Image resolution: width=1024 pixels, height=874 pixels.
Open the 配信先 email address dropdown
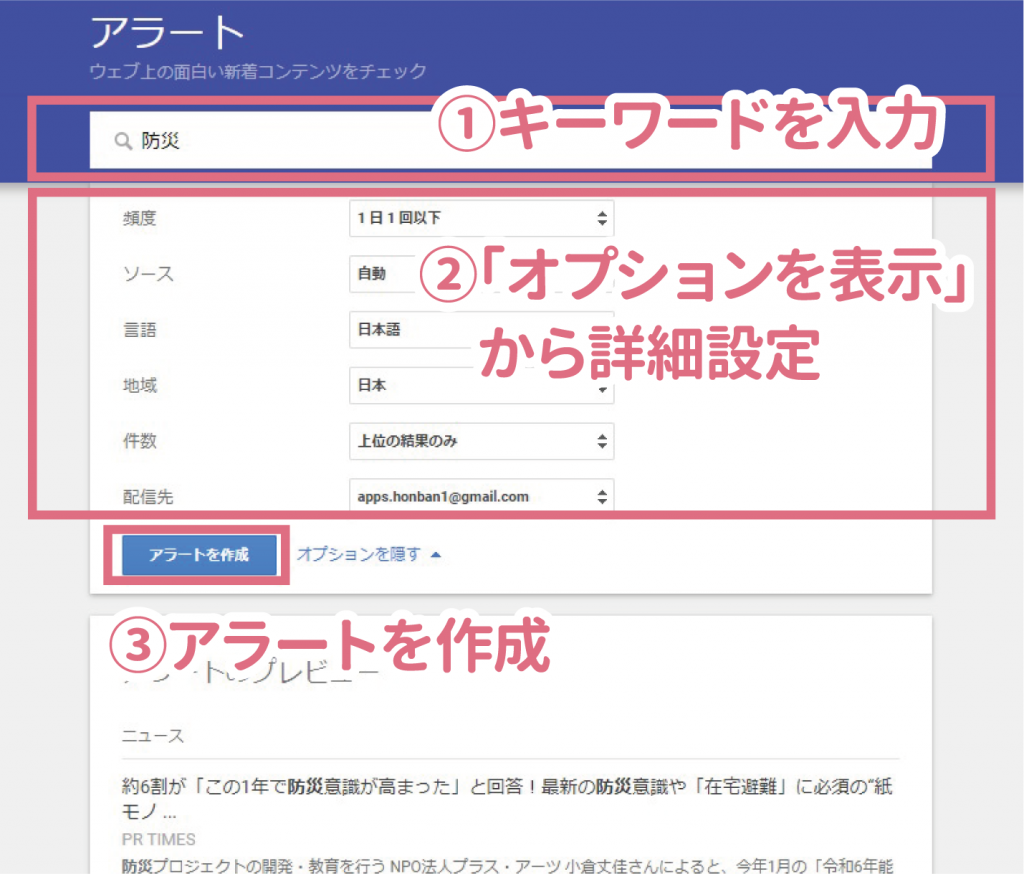point(481,496)
